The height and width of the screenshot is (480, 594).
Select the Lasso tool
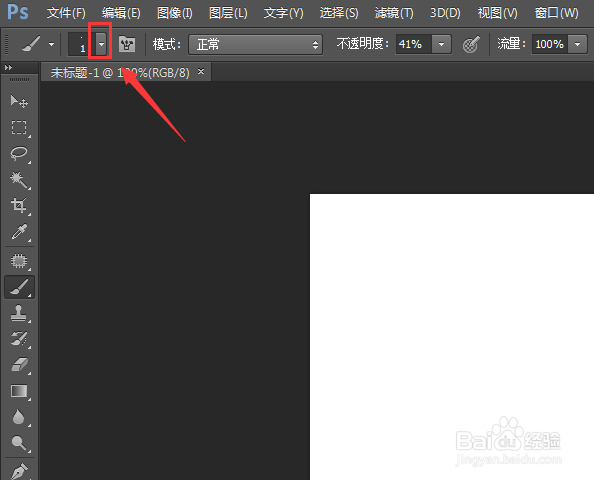[19, 153]
